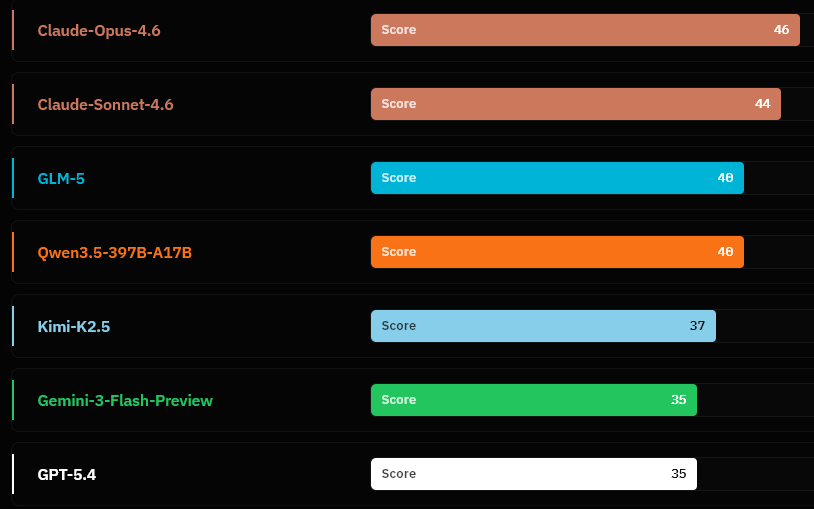This screenshot has width=814, height=509.
Task: Click score value 44 for Claude-Sonnet-4.6
Action: click(762, 104)
